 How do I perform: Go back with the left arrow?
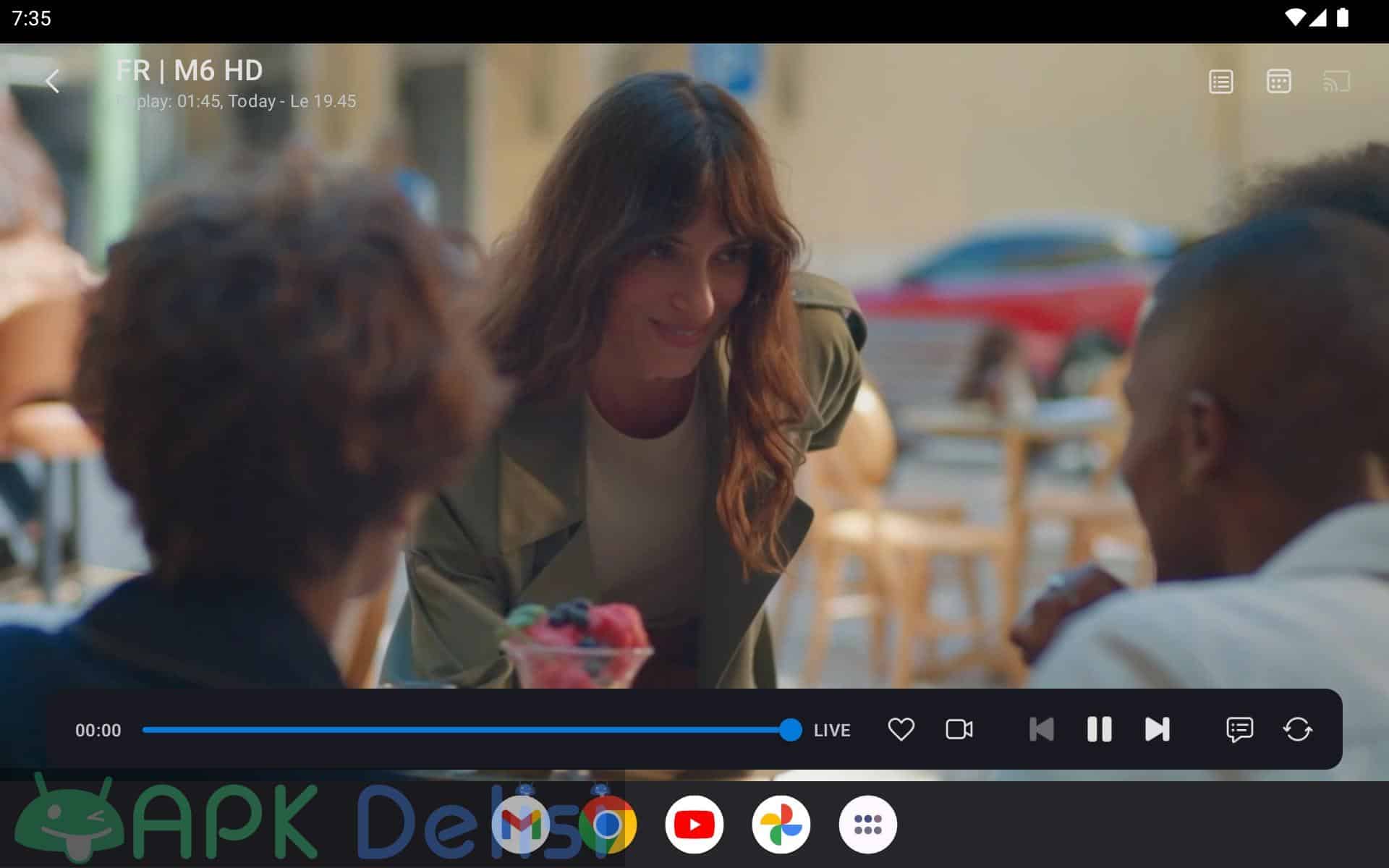coord(52,81)
